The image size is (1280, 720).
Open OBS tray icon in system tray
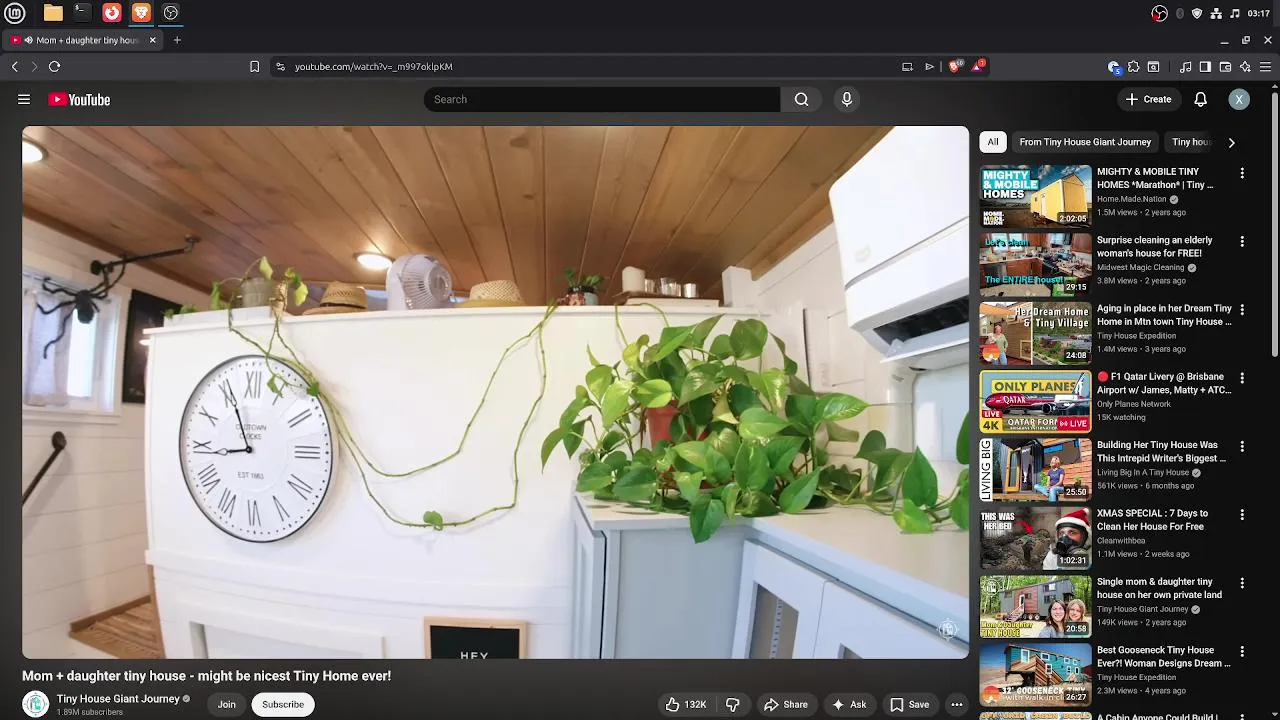(x=1159, y=13)
